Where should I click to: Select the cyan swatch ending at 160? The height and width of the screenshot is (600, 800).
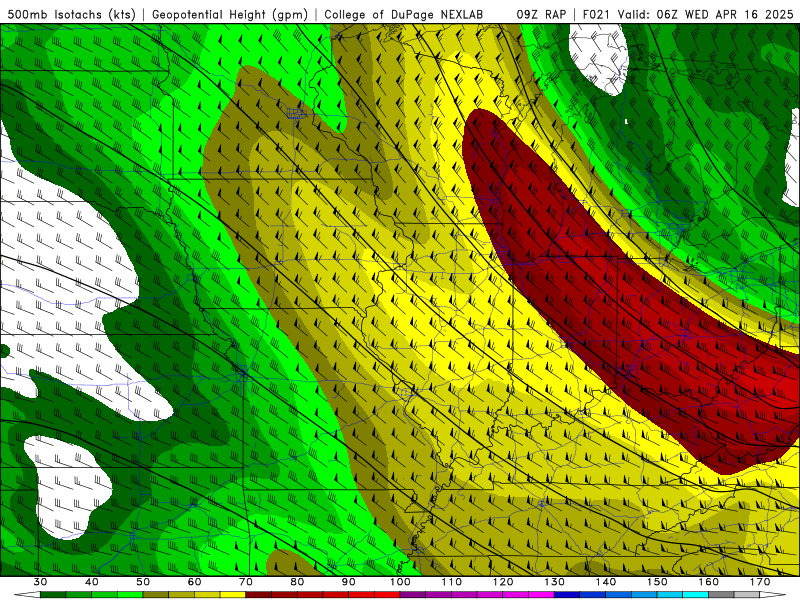(695, 594)
